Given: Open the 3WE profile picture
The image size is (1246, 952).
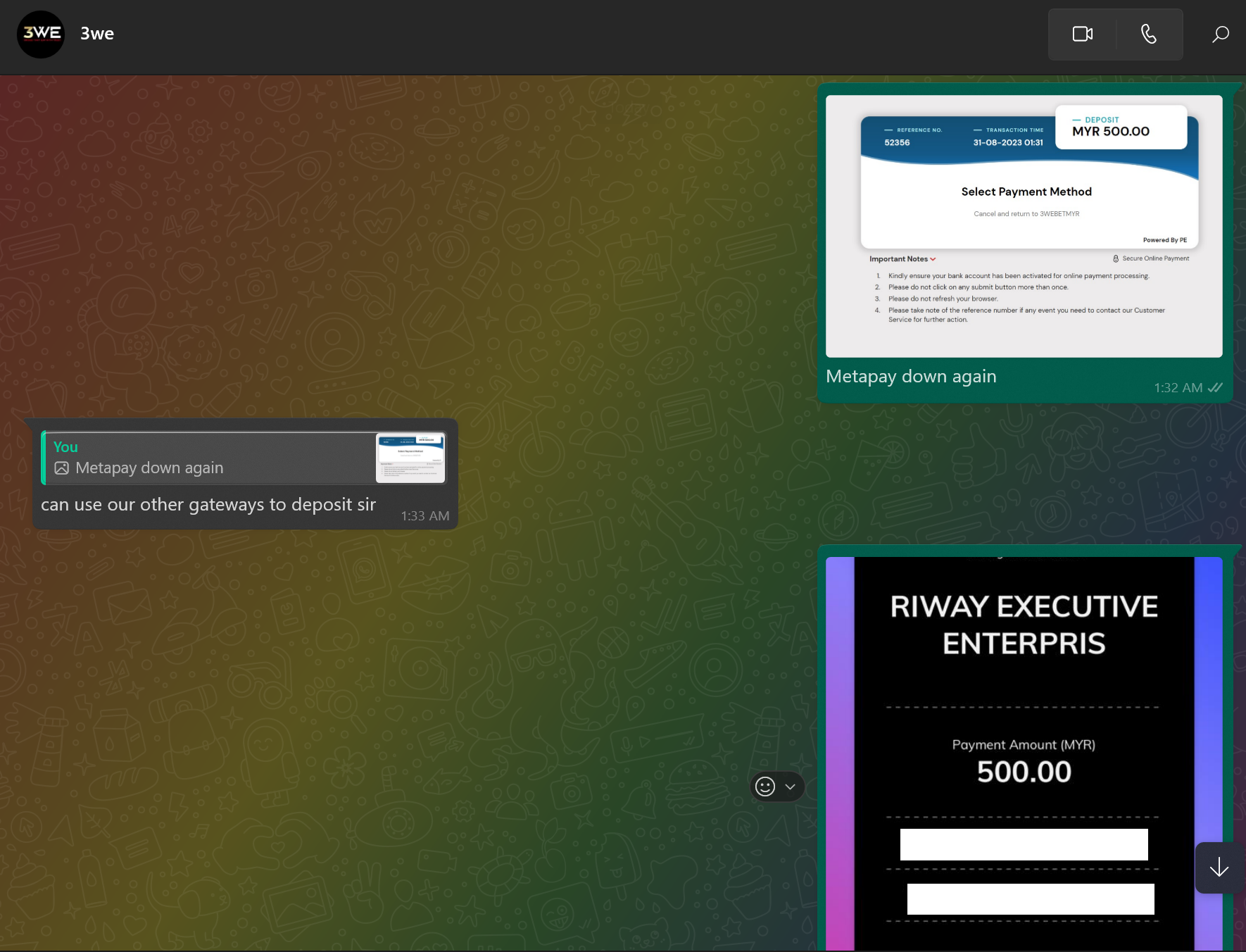Looking at the screenshot, I should tap(41, 34).
